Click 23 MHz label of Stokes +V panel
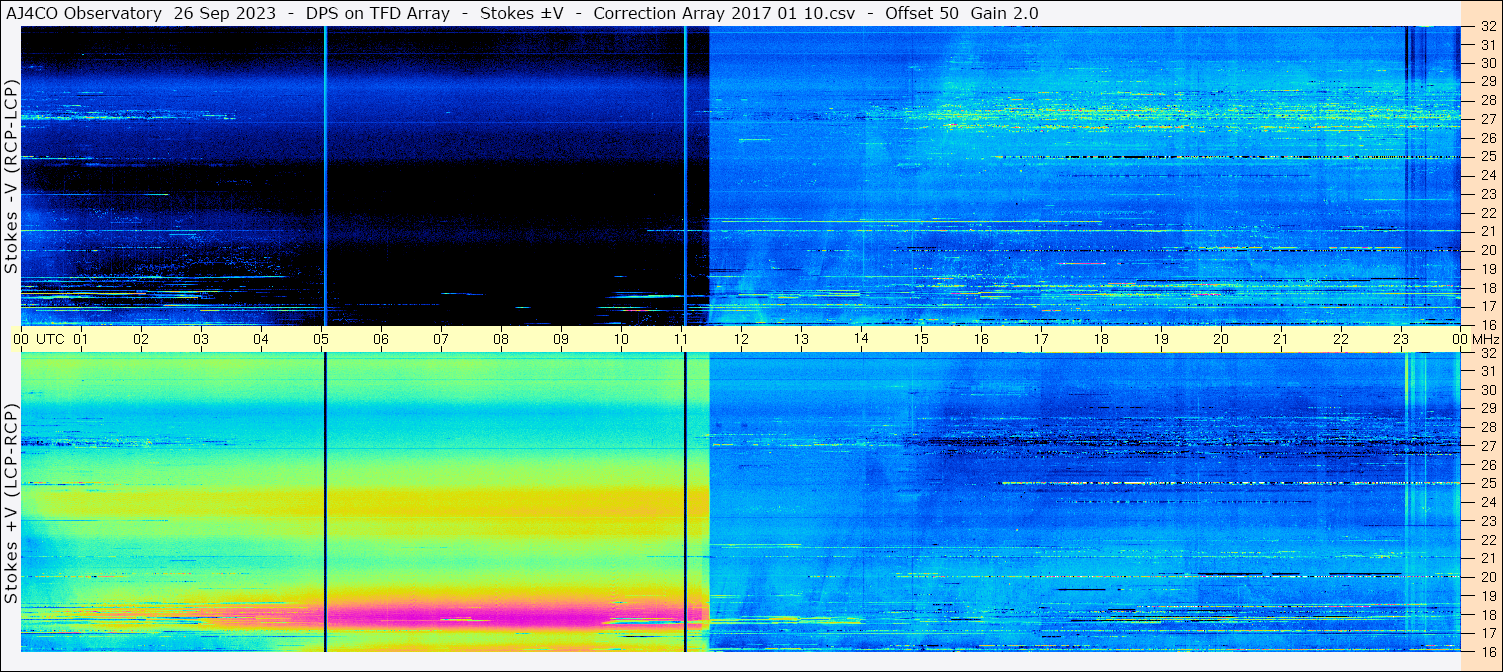Image resolution: width=1503 pixels, height=672 pixels. click(x=1487, y=521)
